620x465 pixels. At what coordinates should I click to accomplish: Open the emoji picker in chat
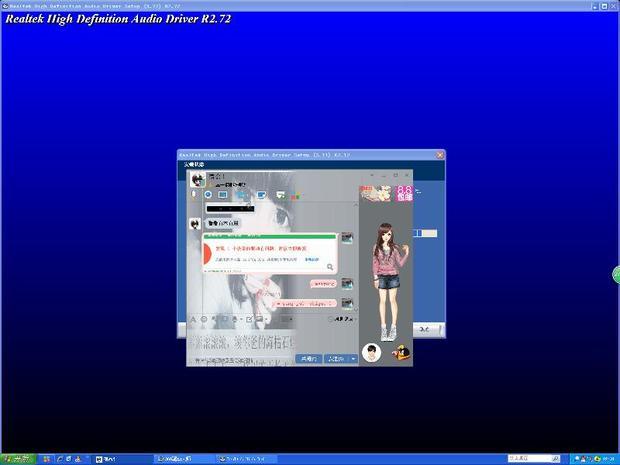click(204, 319)
